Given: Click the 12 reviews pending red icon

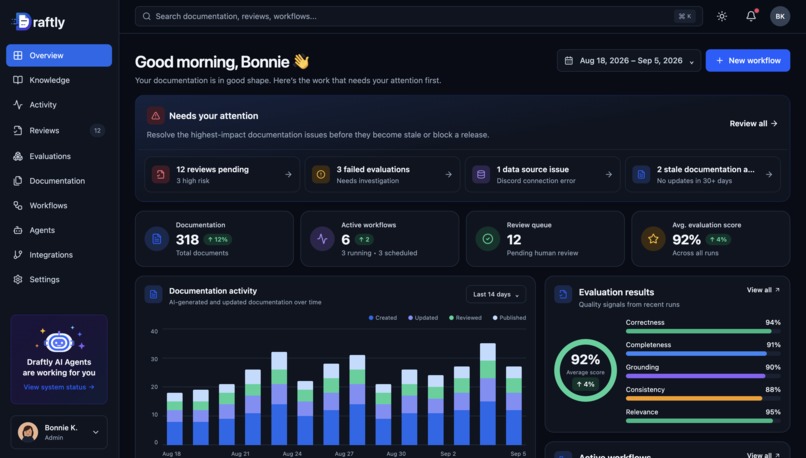Looking at the screenshot, I should coord(160,175).
